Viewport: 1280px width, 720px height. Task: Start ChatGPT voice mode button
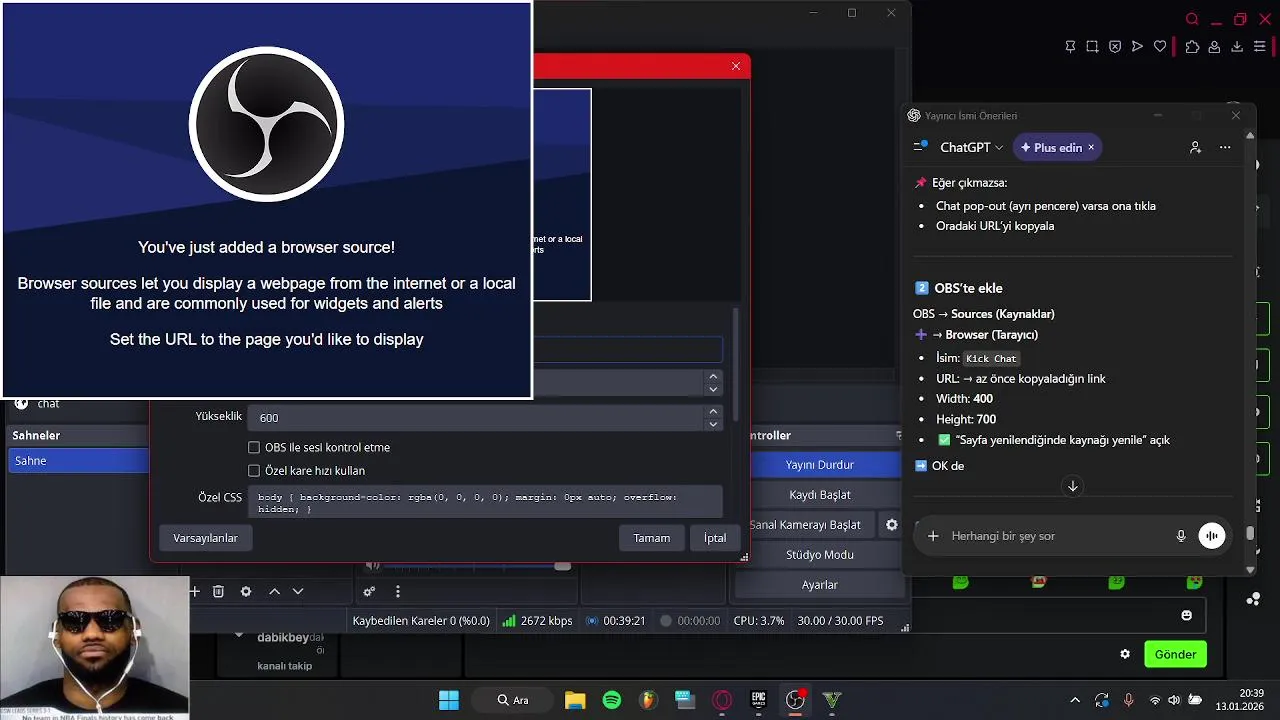pos(1212,536)
